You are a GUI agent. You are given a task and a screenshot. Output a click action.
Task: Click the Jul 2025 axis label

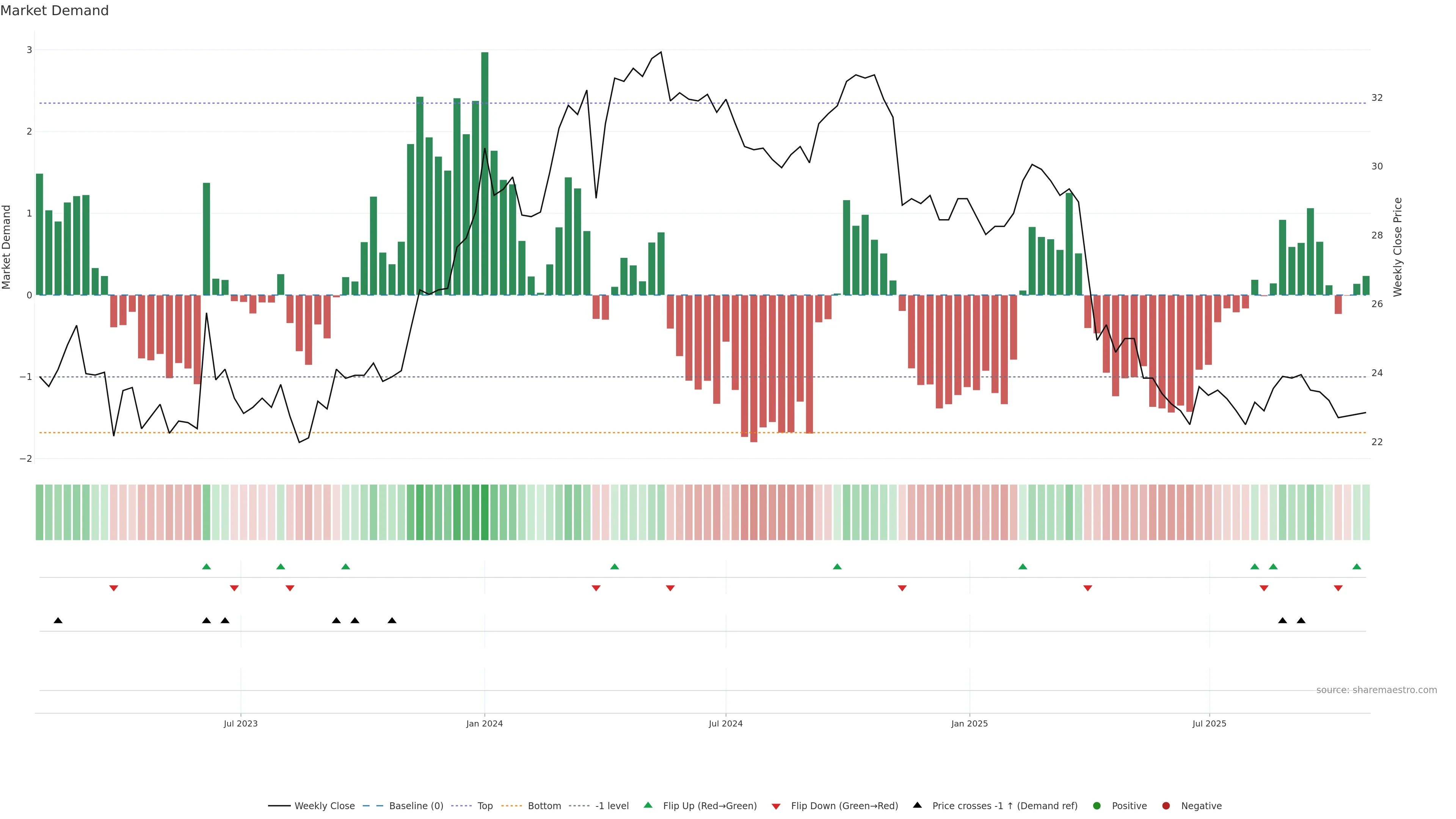click(x=1209, y=724)
